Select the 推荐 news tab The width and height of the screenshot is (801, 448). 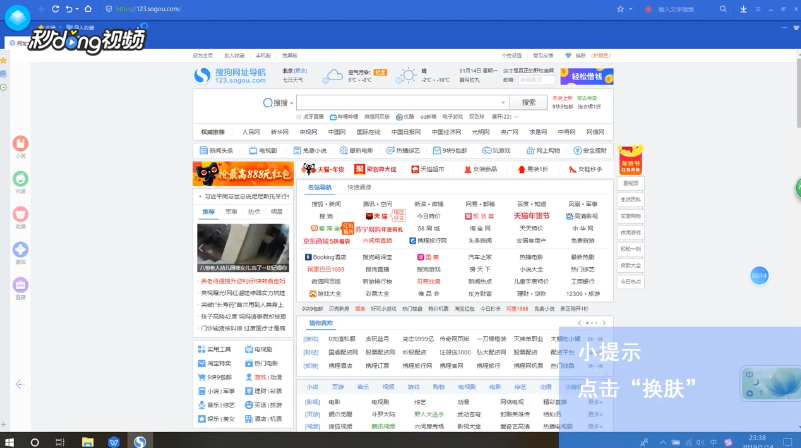pos(208,211)
